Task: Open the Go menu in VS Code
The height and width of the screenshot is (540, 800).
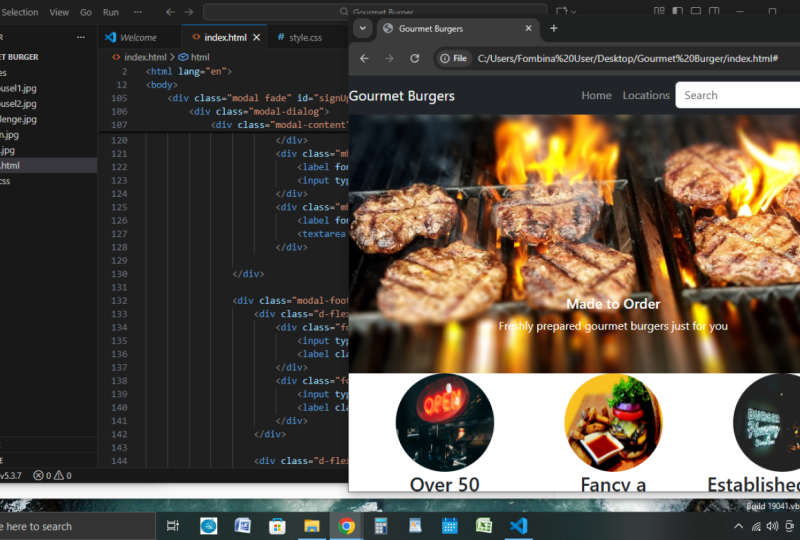Action: click(86, 12)
